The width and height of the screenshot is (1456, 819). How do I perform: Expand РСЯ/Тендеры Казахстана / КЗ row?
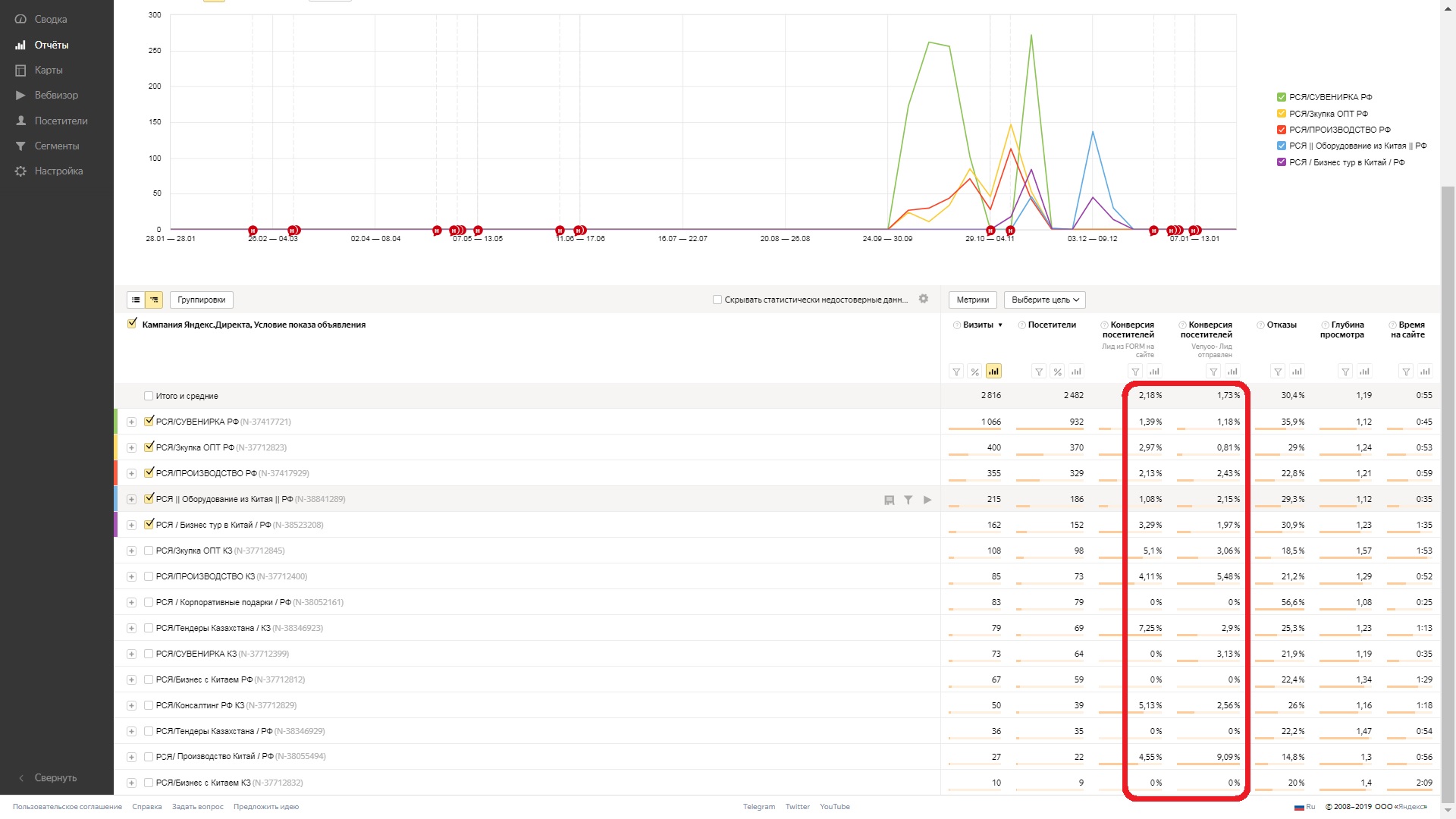(131, 628)
